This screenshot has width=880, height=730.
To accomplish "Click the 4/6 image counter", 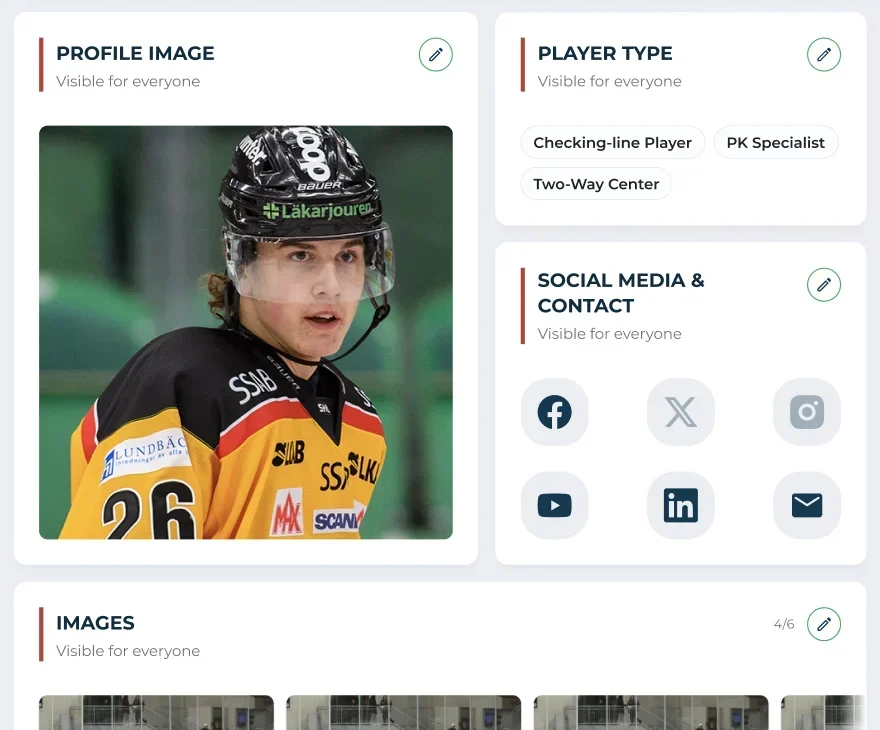I will coord(783,624).
